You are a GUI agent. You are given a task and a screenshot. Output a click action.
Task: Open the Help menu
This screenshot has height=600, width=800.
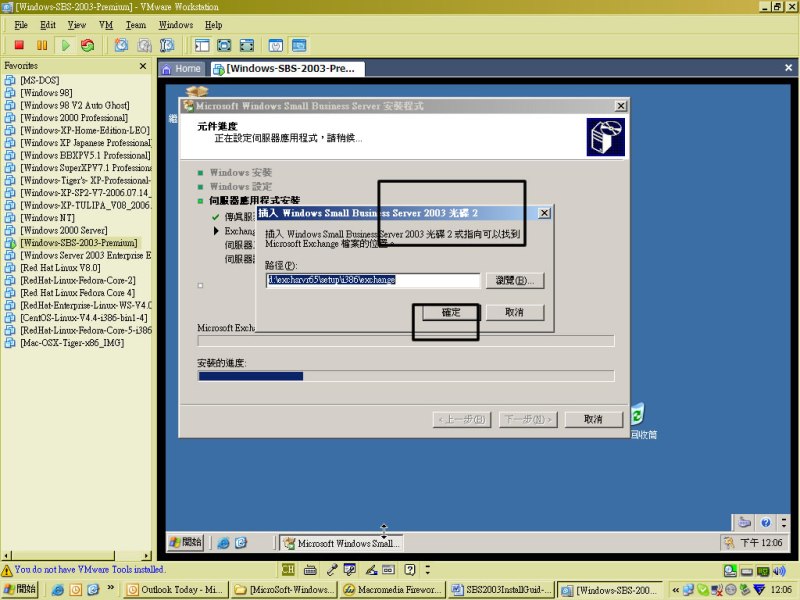coord(213,25)
